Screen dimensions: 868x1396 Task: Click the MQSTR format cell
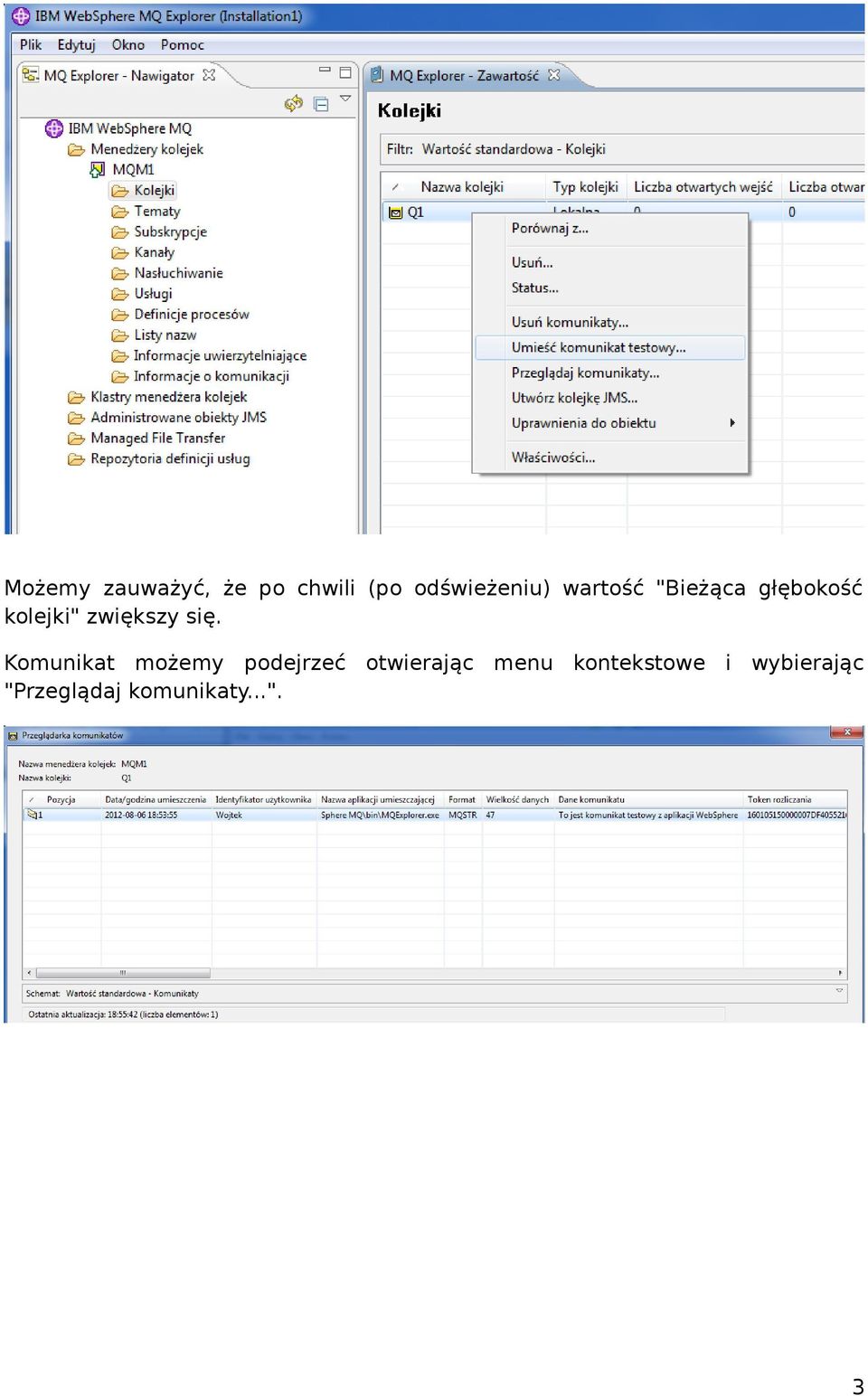pos(463,816)
